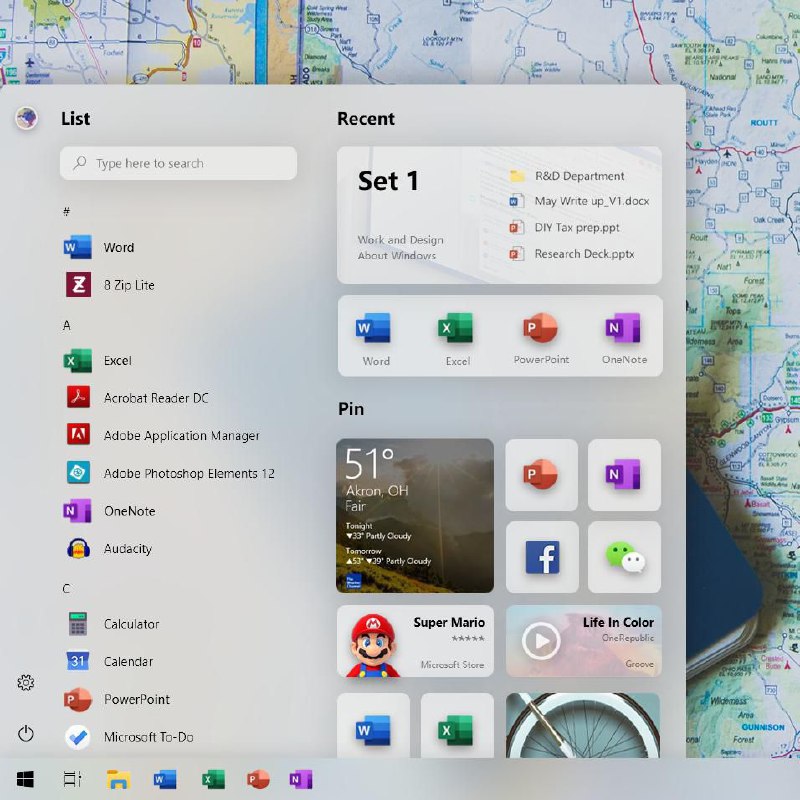Open Excel from the taskbar

click(x=213, y=779)
